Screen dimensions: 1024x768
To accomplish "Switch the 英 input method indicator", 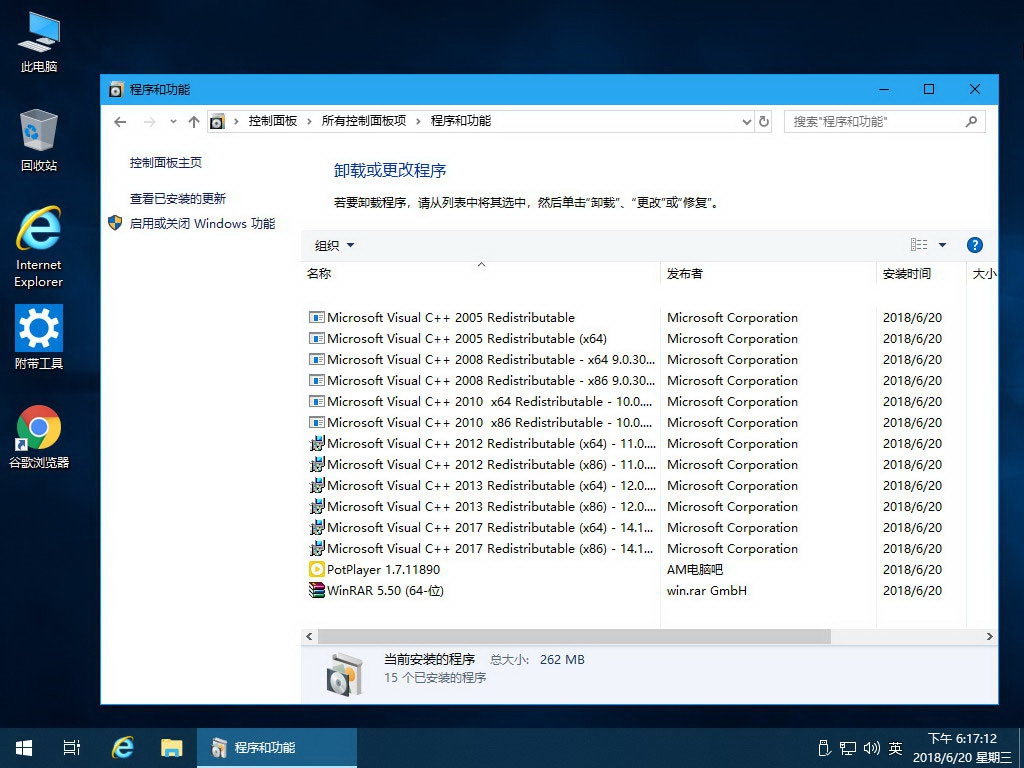I will click(x=895, y=748).
